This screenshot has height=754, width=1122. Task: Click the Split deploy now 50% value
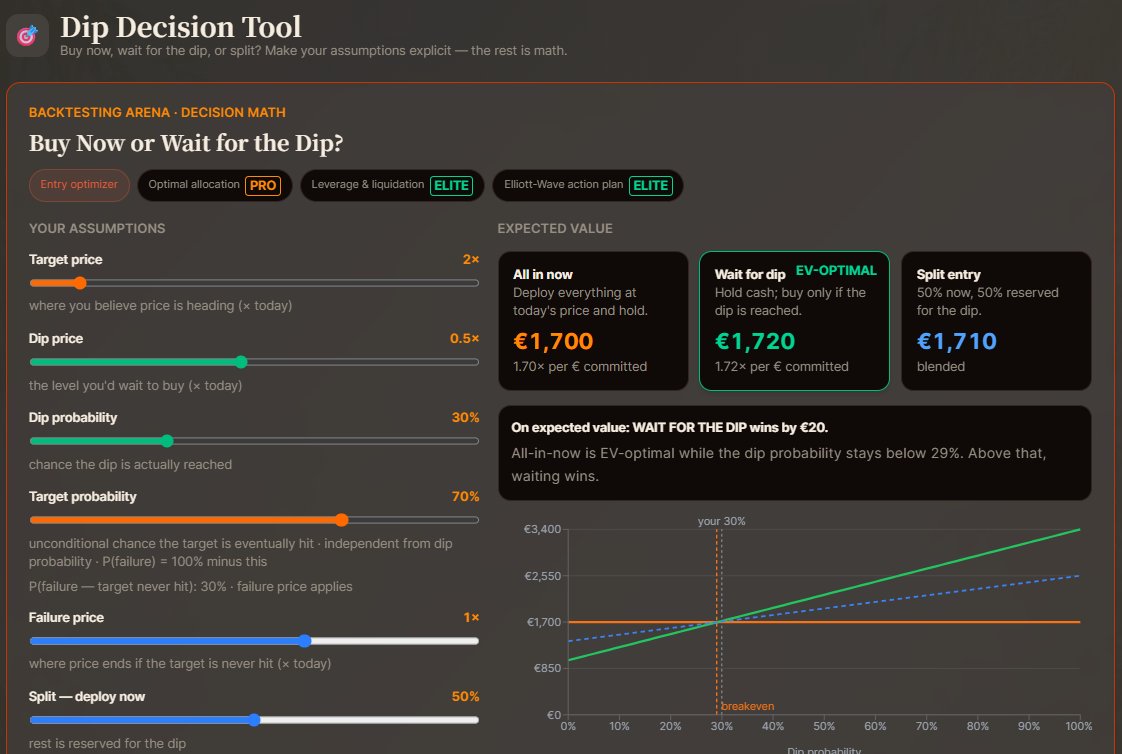point(465,696)
